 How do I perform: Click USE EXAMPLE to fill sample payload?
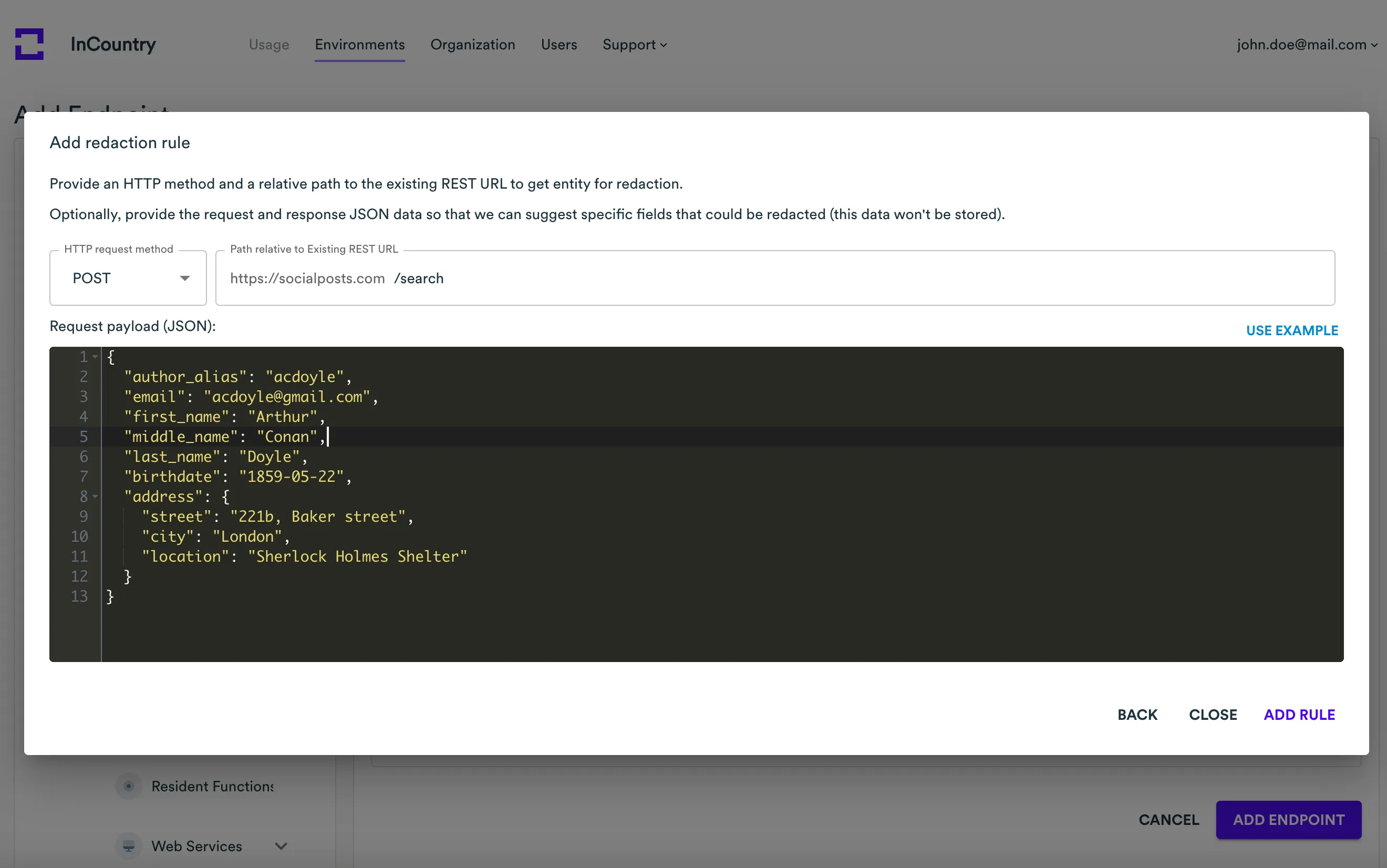[1291, 330]
